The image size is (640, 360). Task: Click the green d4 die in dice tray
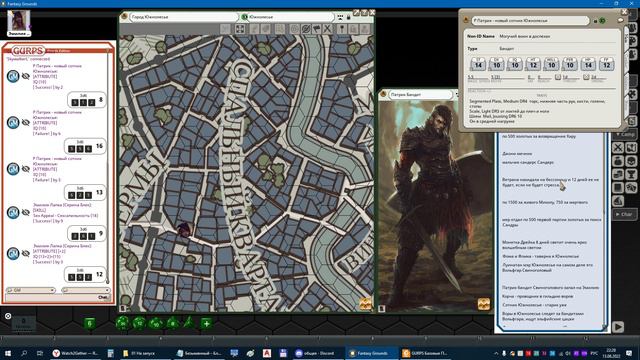point(189,323)
